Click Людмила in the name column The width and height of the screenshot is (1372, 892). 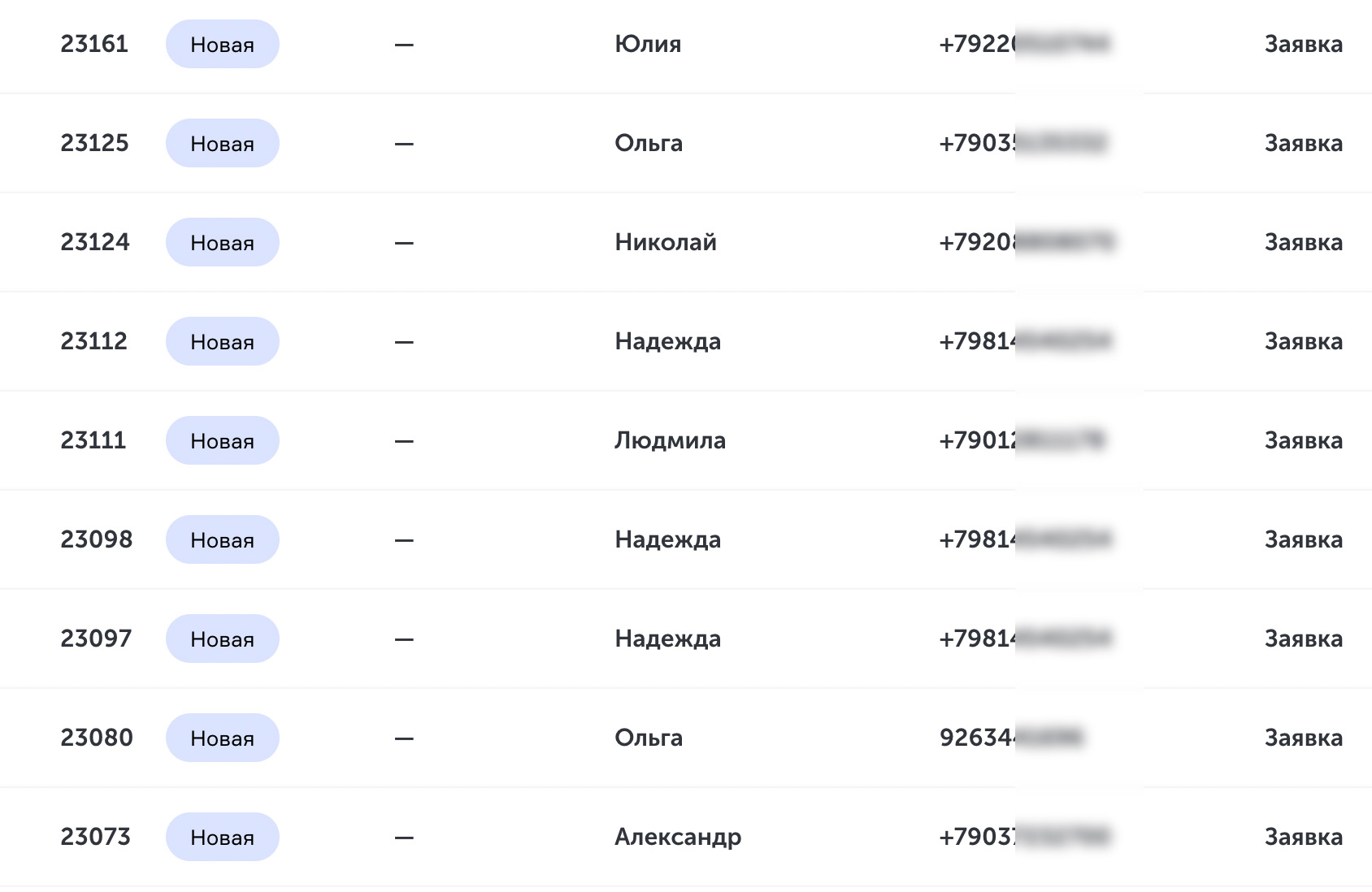(670, 440)
